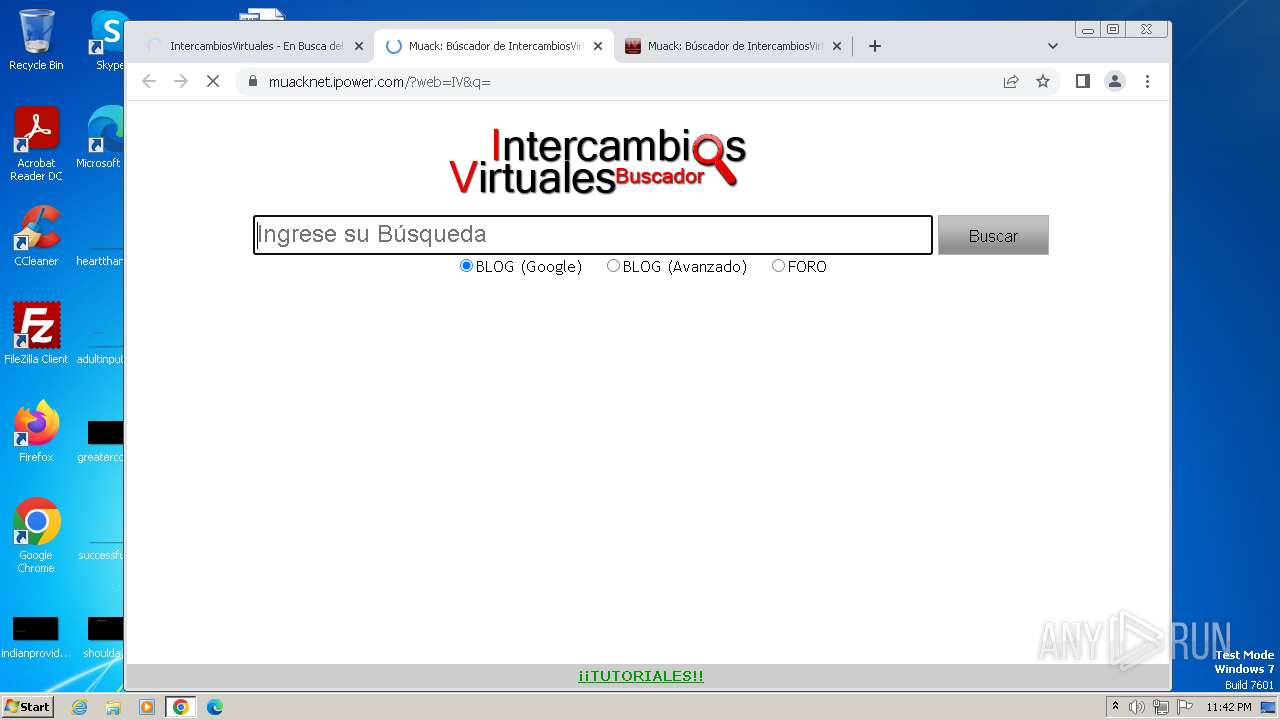Screen dimensions: 1280x720
Task: Open a new Chrome tab
Action: [x=875, y=46]
